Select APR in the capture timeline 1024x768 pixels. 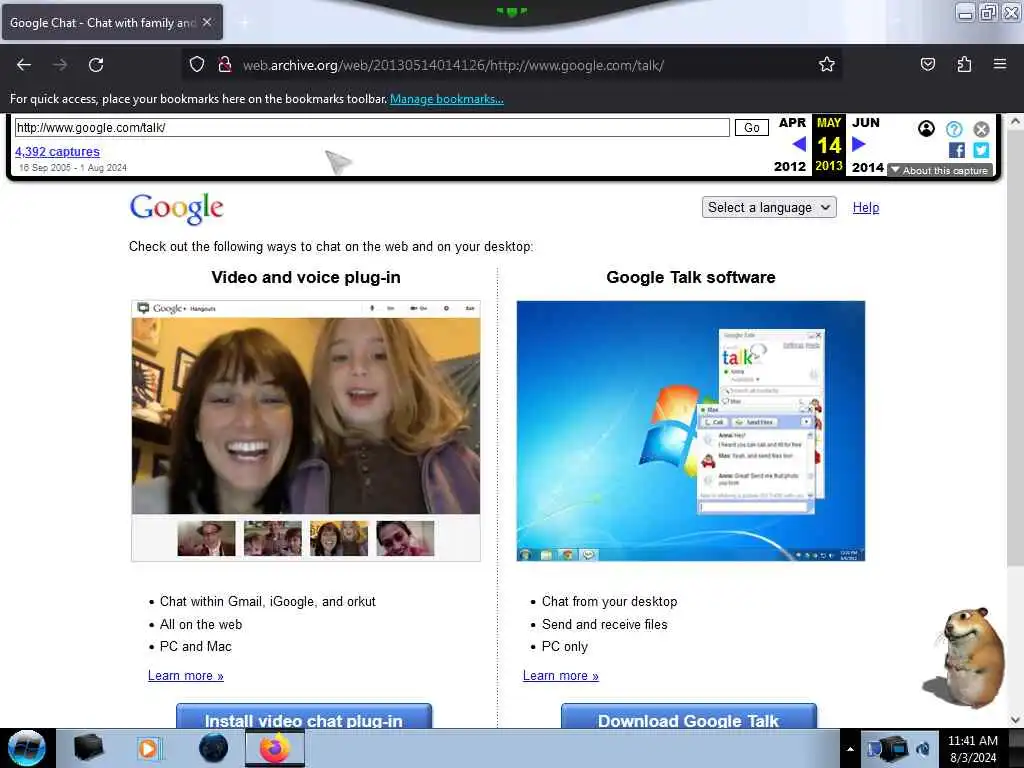[792, 123]
